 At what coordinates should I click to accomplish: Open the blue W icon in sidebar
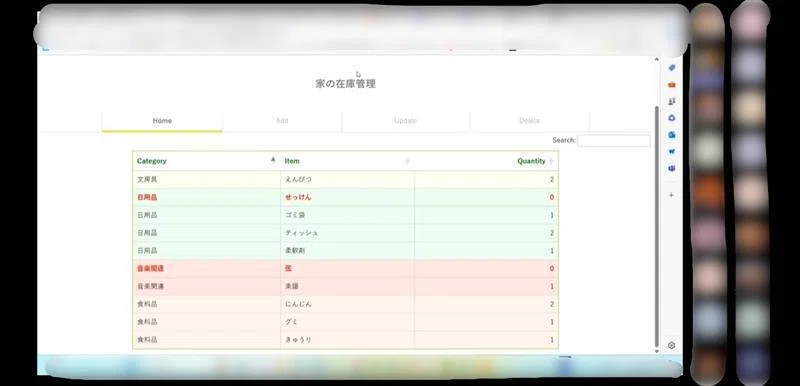point(671,151)
